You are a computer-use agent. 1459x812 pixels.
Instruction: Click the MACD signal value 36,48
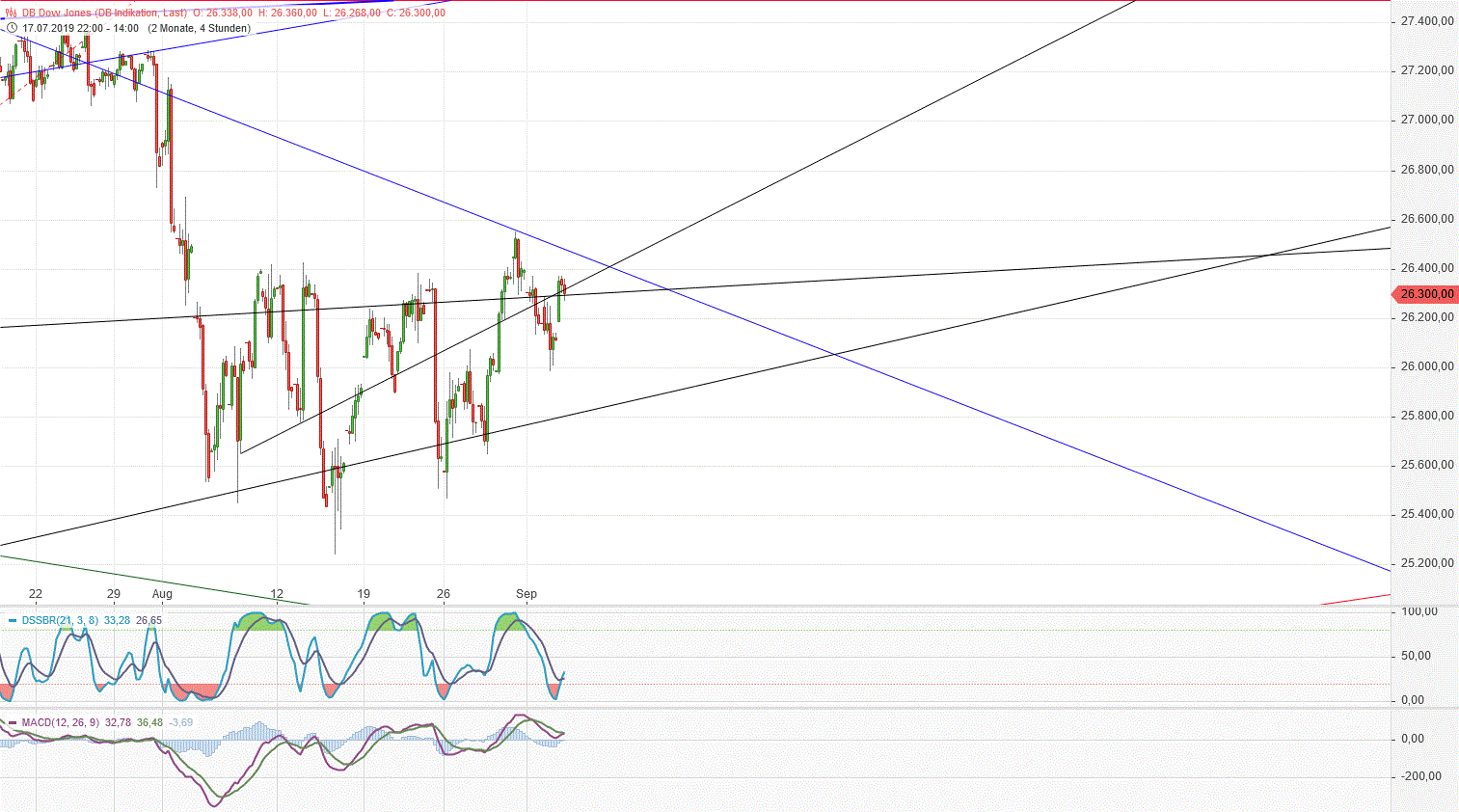149,722
